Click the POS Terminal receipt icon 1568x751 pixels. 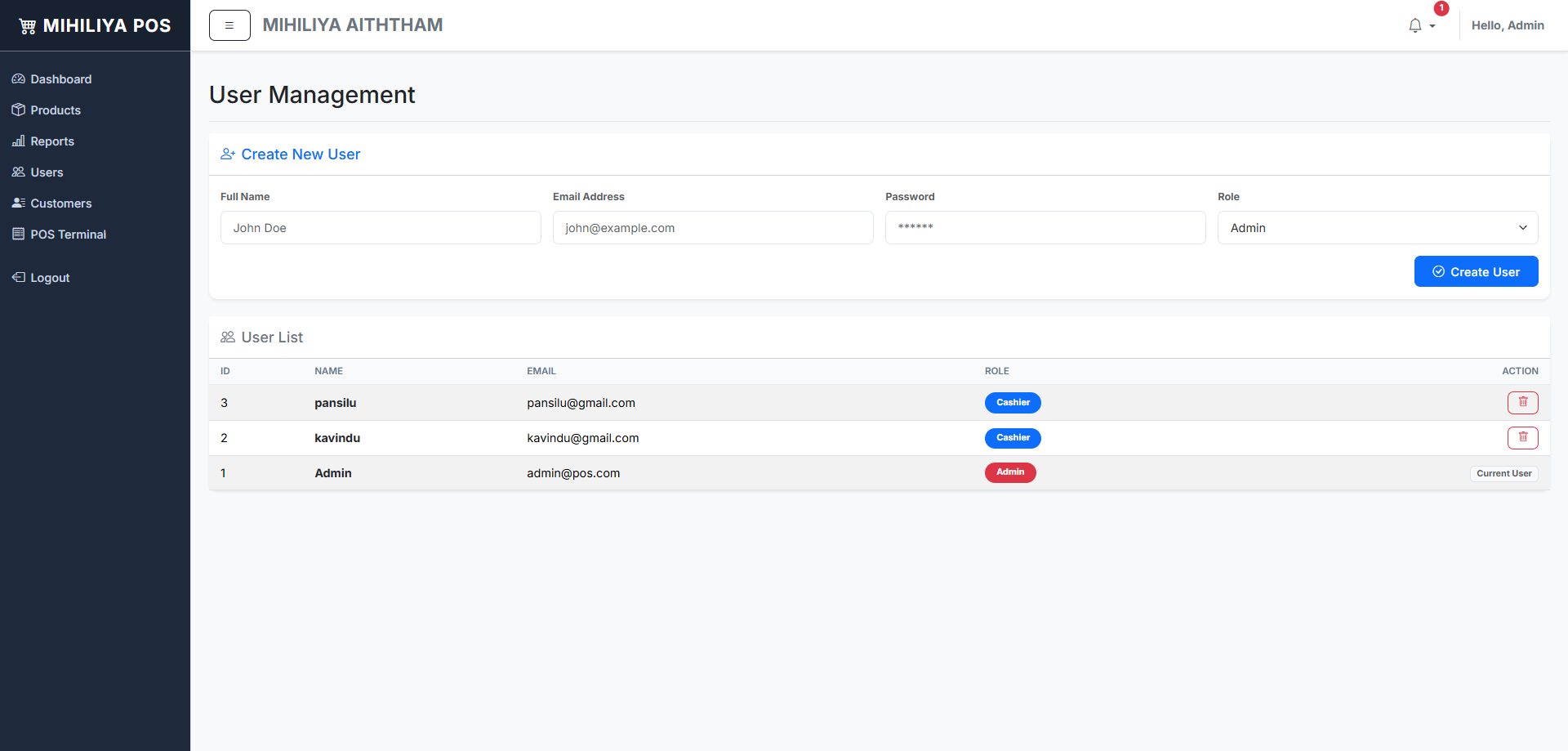18,235
